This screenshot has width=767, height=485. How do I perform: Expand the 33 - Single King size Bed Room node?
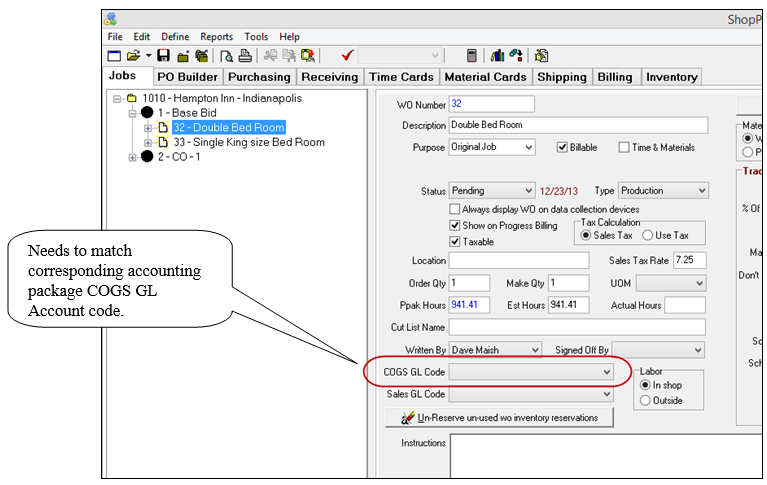click(149, 143)
